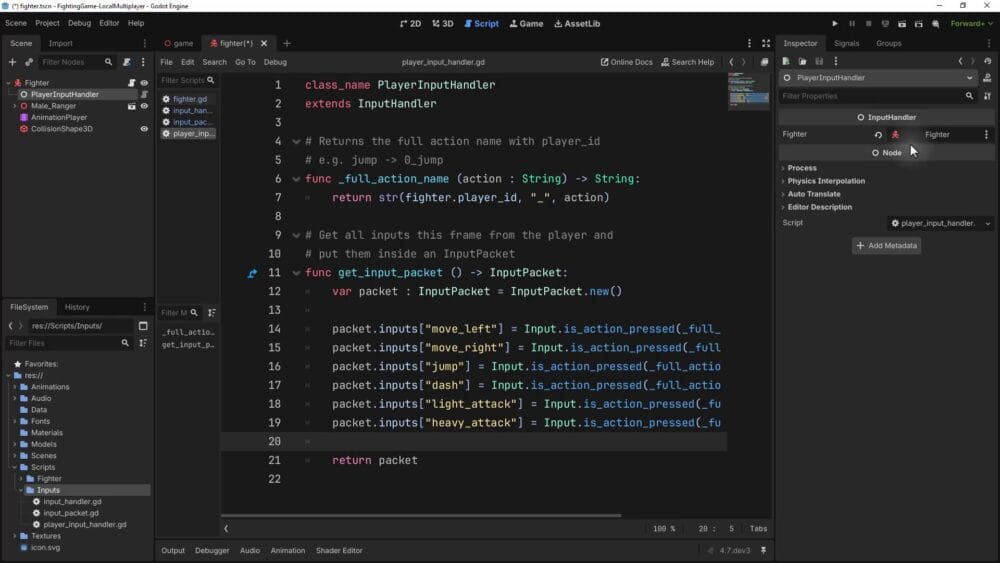
Task: Add a new child node
Action: coord(12,62)
